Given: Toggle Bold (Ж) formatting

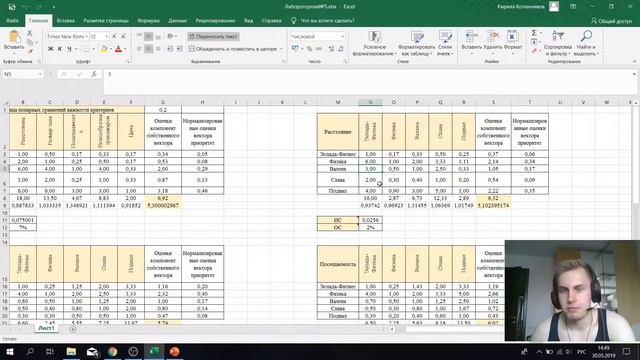Looking at the screenshot, I should pos(51,49).
